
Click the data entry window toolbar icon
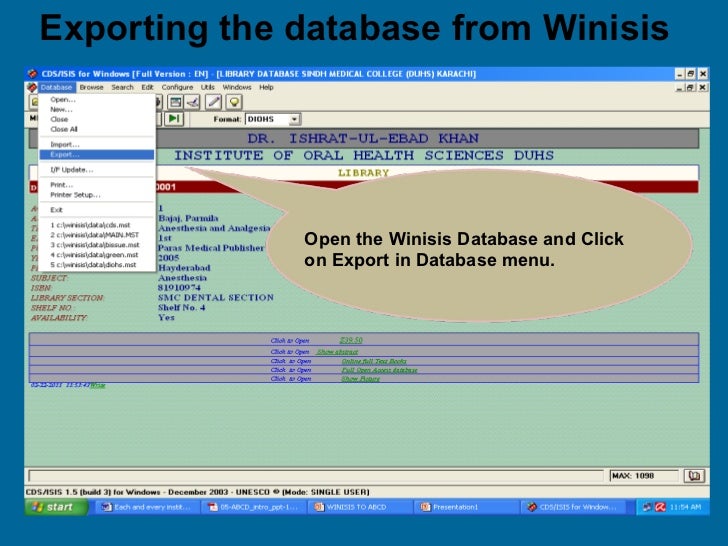[x=176, y=102]
